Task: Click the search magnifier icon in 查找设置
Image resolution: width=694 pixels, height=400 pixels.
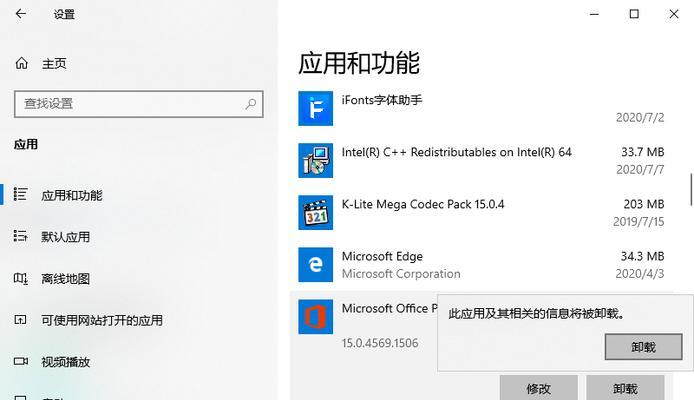Action: point(251,104)
